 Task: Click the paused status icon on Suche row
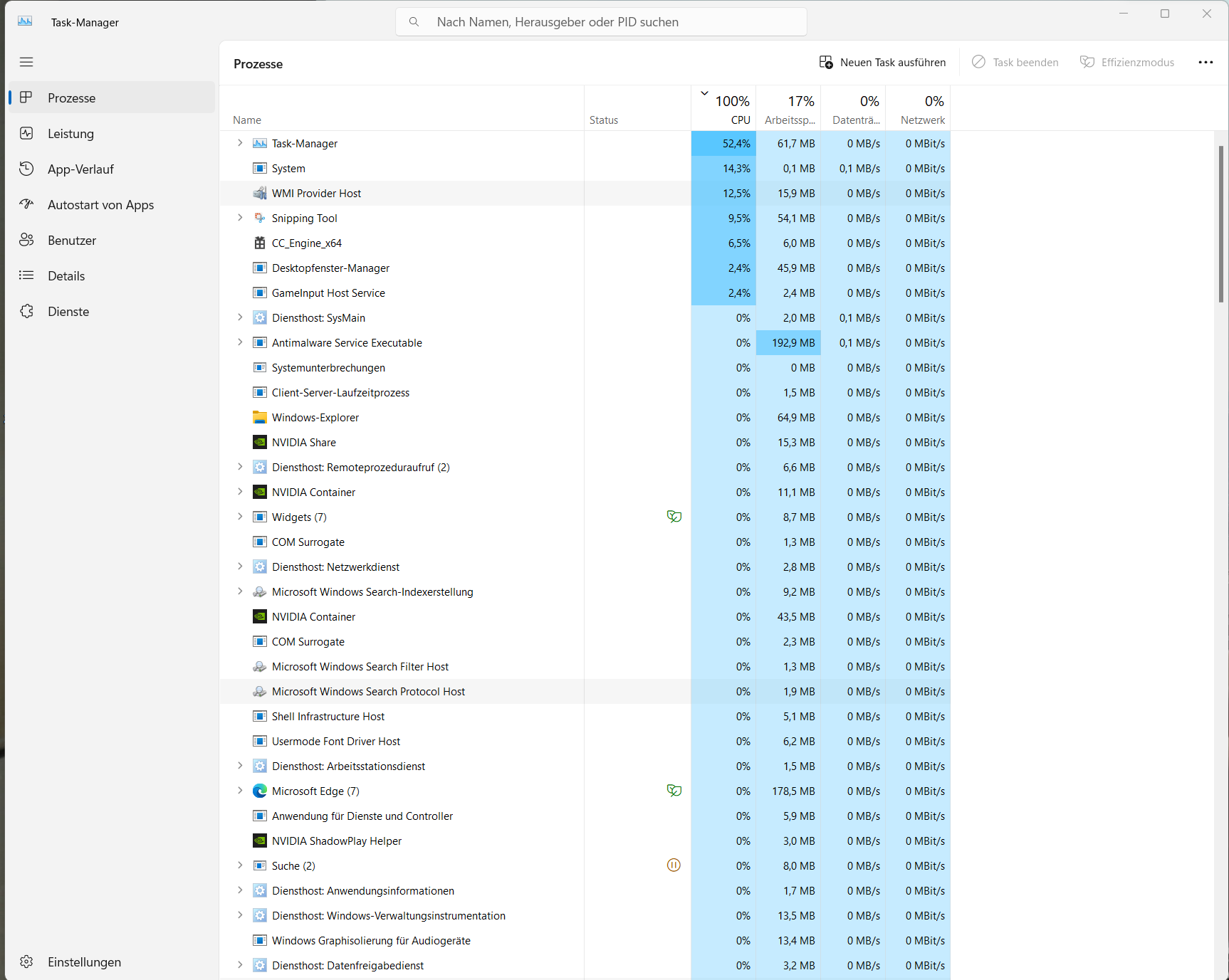coord(674,865)
